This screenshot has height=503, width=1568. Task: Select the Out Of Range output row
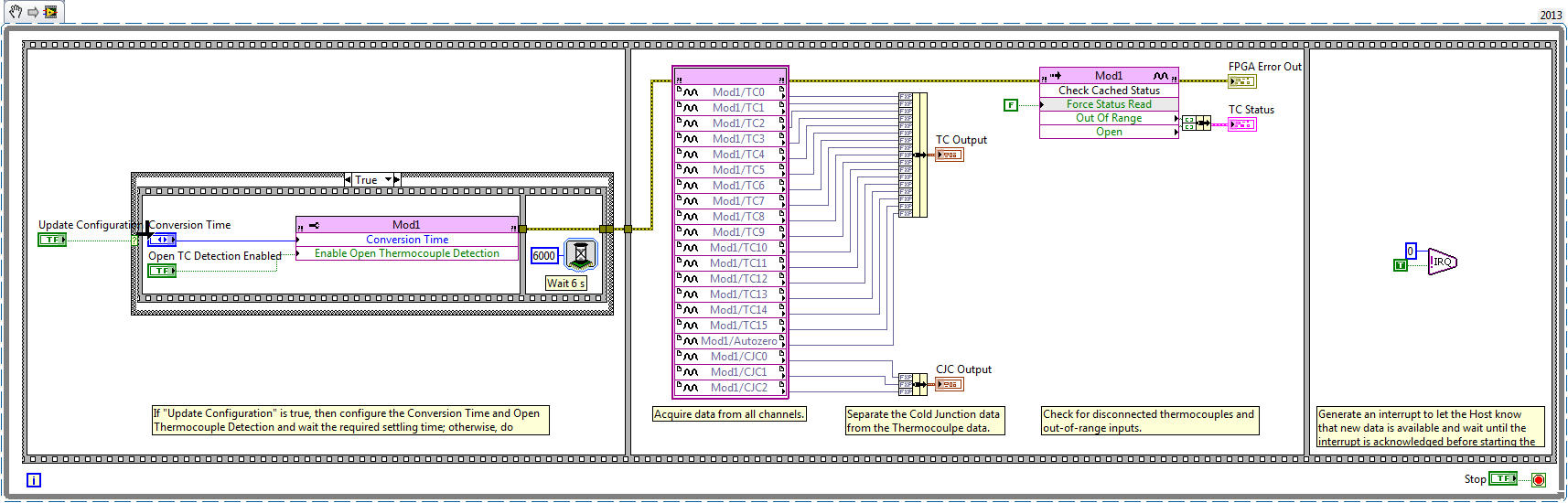pyautogui.click(x=1109, y=118)
